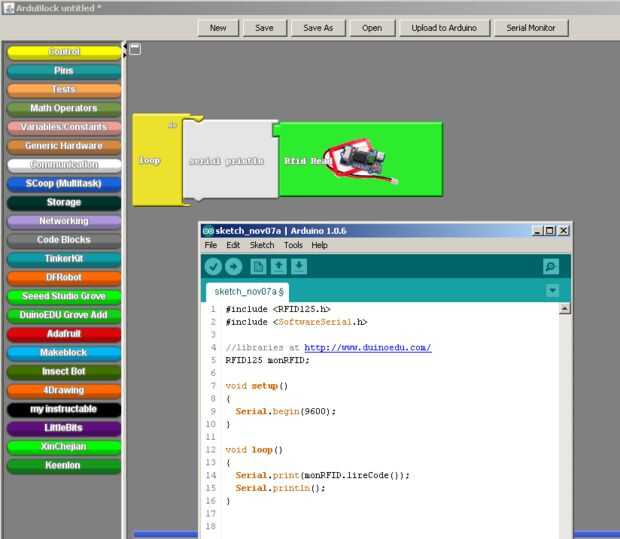Follow the duinoedu.com link in code
The width and height of the screenshot is (620, 539).
(x=368, y=348)
